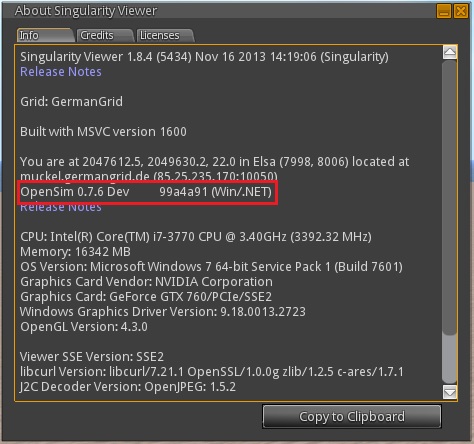Viewport: 474px width, 444px height.
Task: Click the vertical scrollbar thumb
Action: coord(450,197)
